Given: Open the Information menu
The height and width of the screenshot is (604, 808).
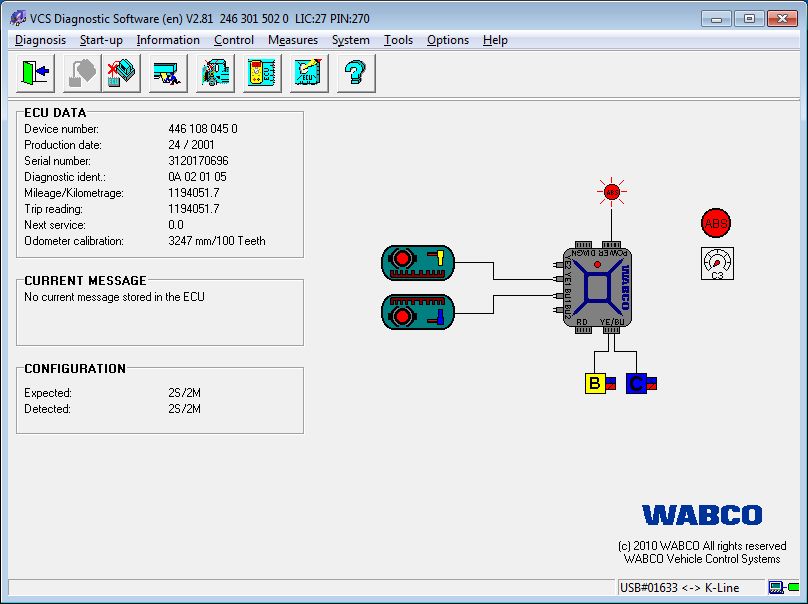Looking at the screenshot, I should [x=168, y=40].
